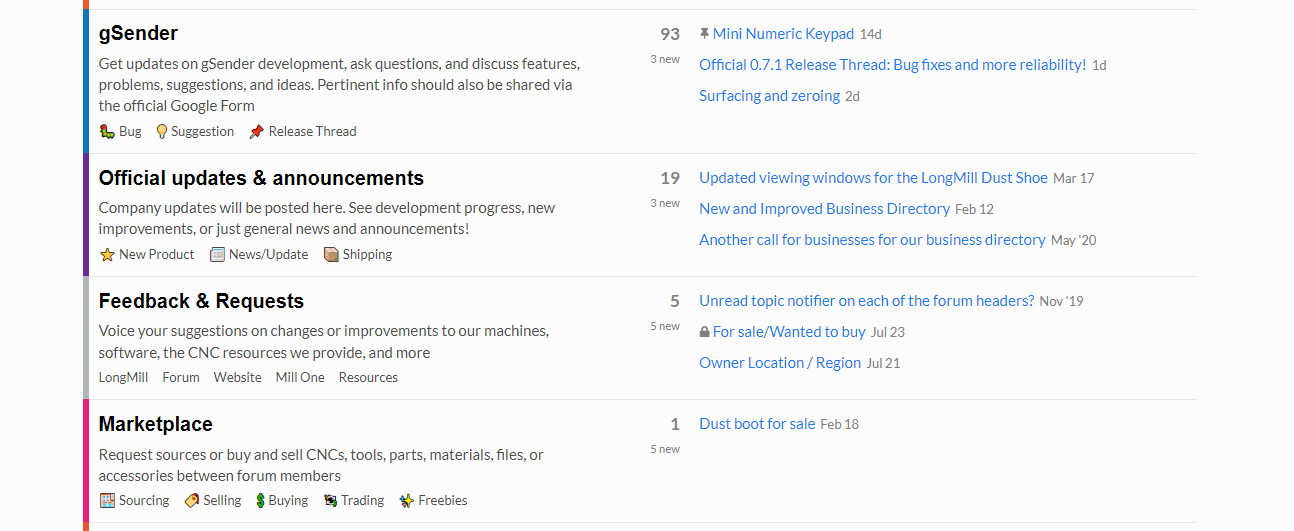The width and height of the screenshot is (1294, 531).
Task: Select the Suggestion lightbulb tag
Action: 195,131
